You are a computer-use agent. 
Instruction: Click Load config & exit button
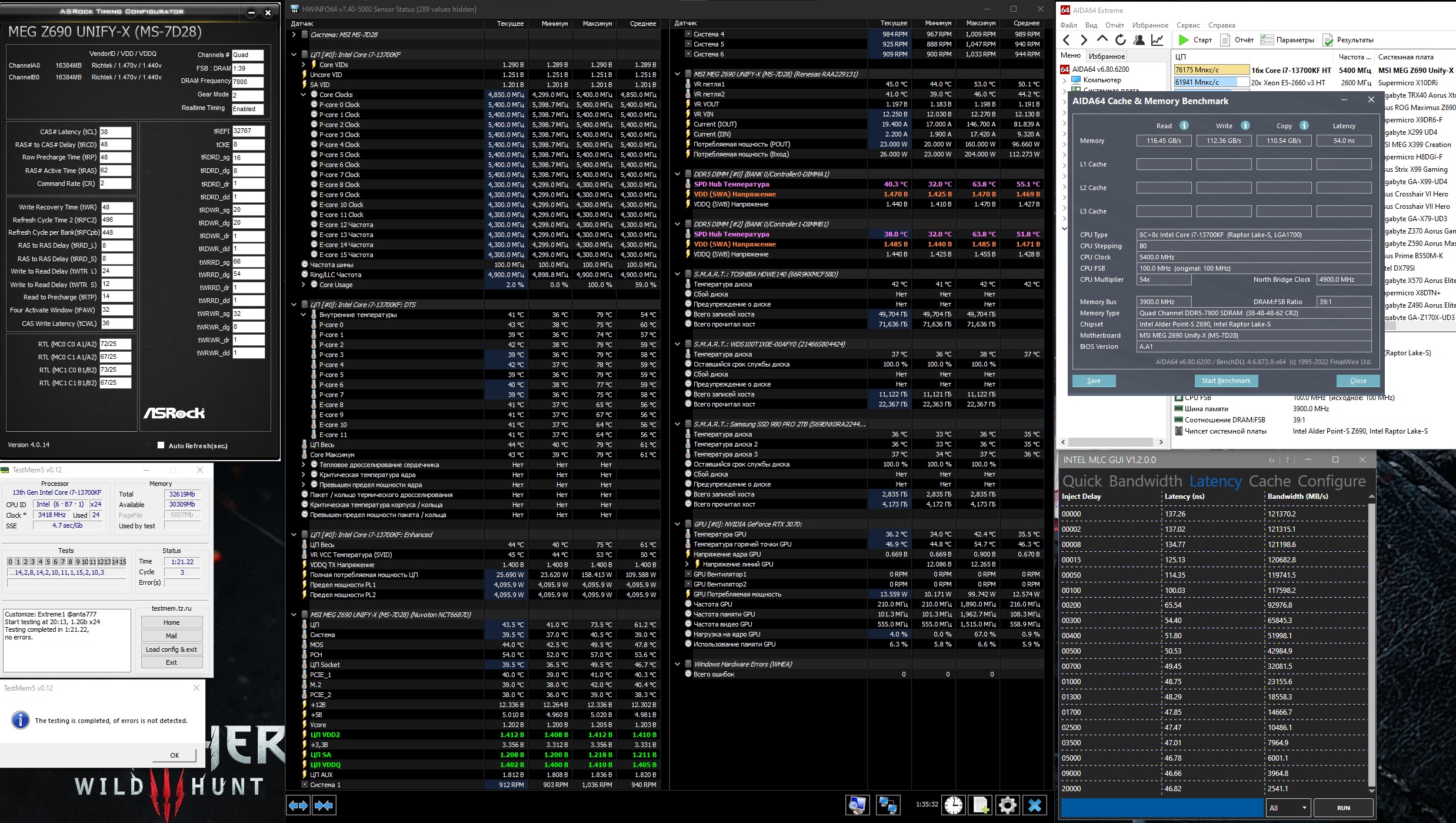[171, 649]
